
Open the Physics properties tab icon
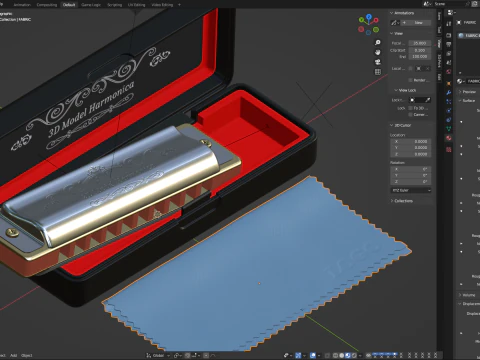pyautogui.click(x=449, y=110)
